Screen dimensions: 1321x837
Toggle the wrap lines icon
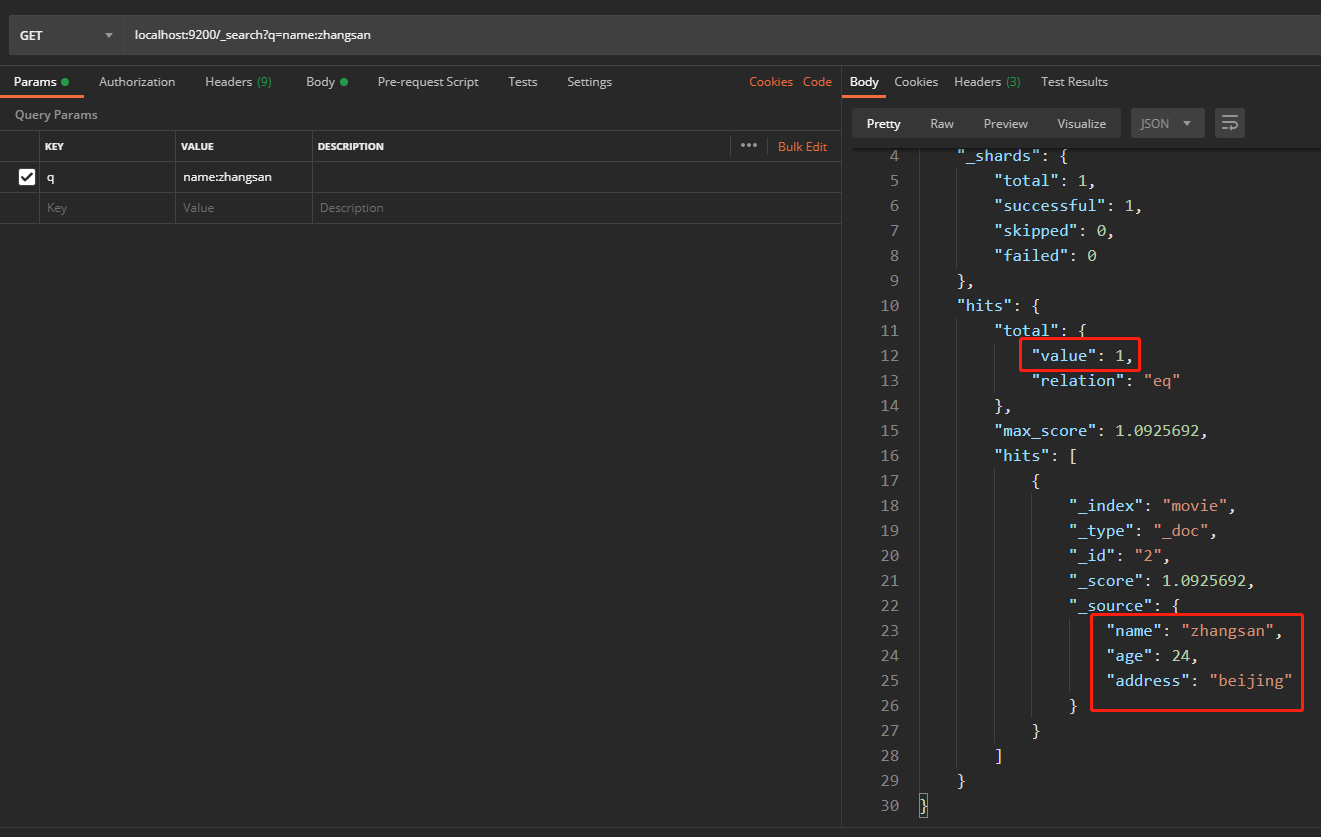[x=1230, y=124]
